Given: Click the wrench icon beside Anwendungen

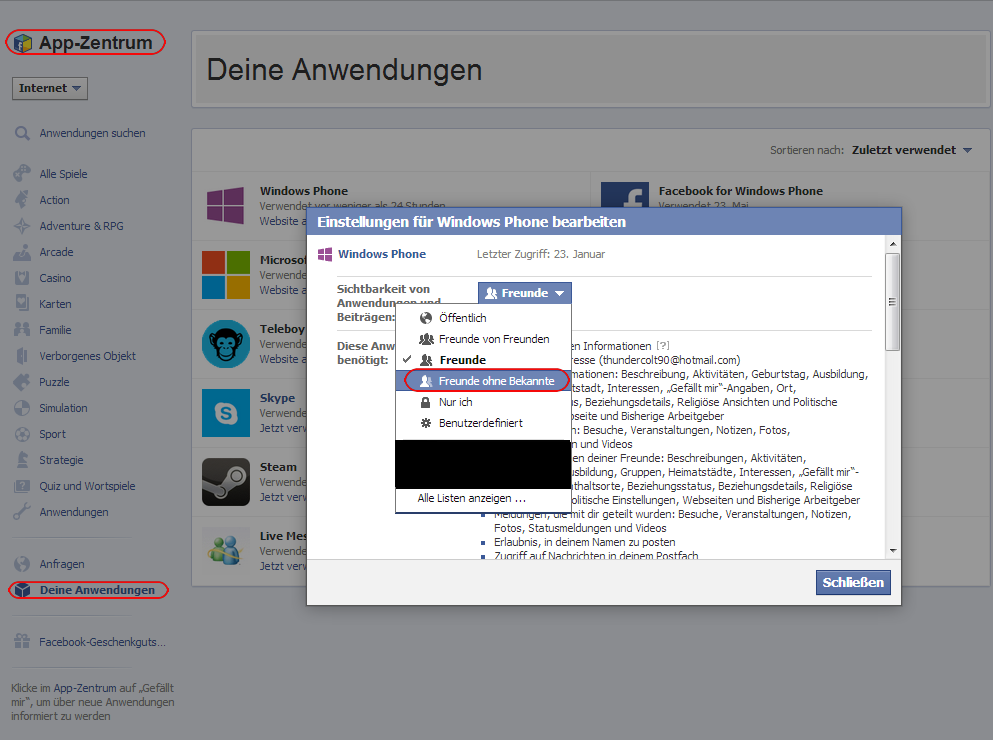Looking at the screenshot, I should 22,512.
